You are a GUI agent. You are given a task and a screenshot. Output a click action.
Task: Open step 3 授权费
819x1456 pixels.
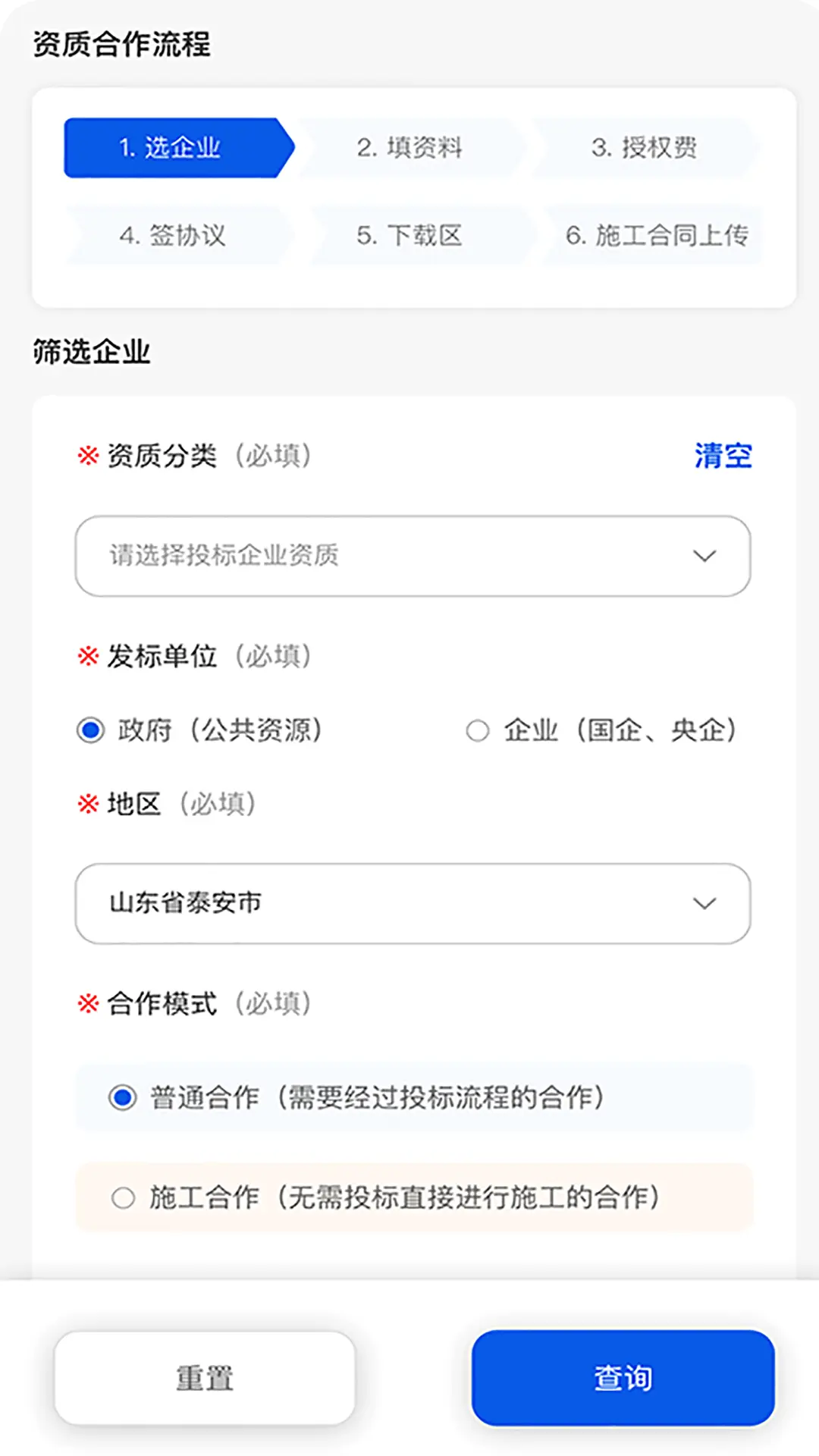pos(645,148)
